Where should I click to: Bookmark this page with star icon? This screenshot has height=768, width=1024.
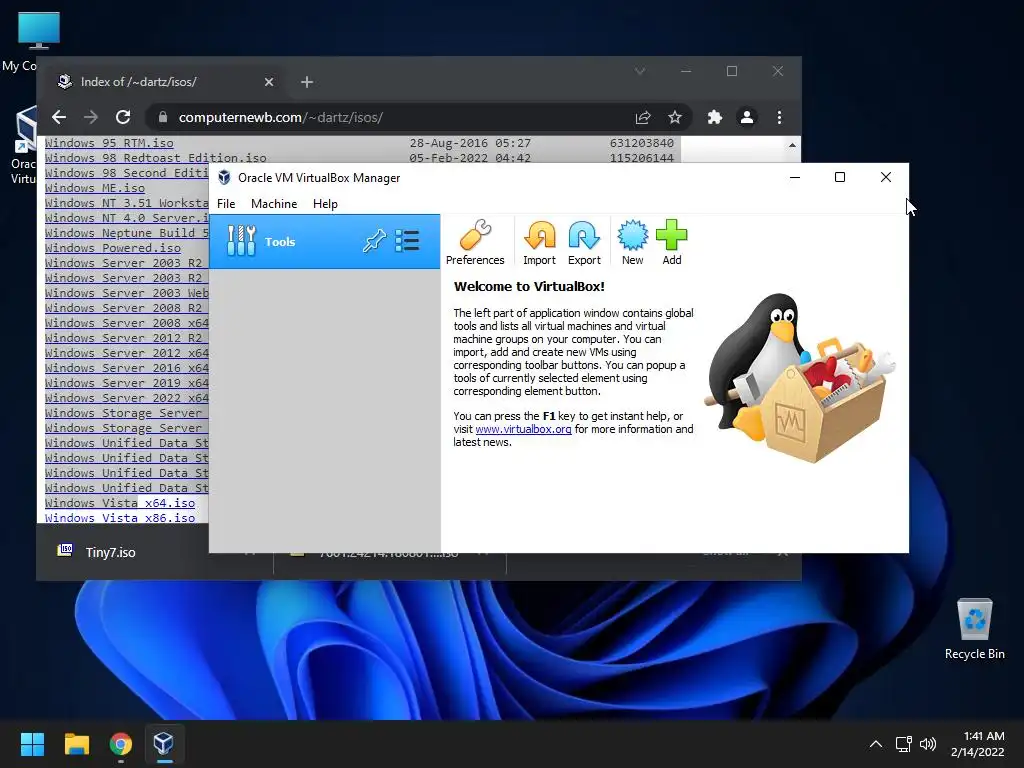click(x=675, y=118)
